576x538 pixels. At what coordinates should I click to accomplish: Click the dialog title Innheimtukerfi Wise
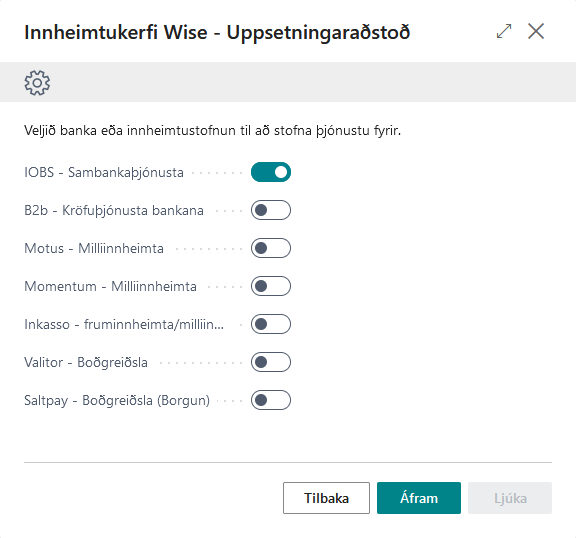217,32
